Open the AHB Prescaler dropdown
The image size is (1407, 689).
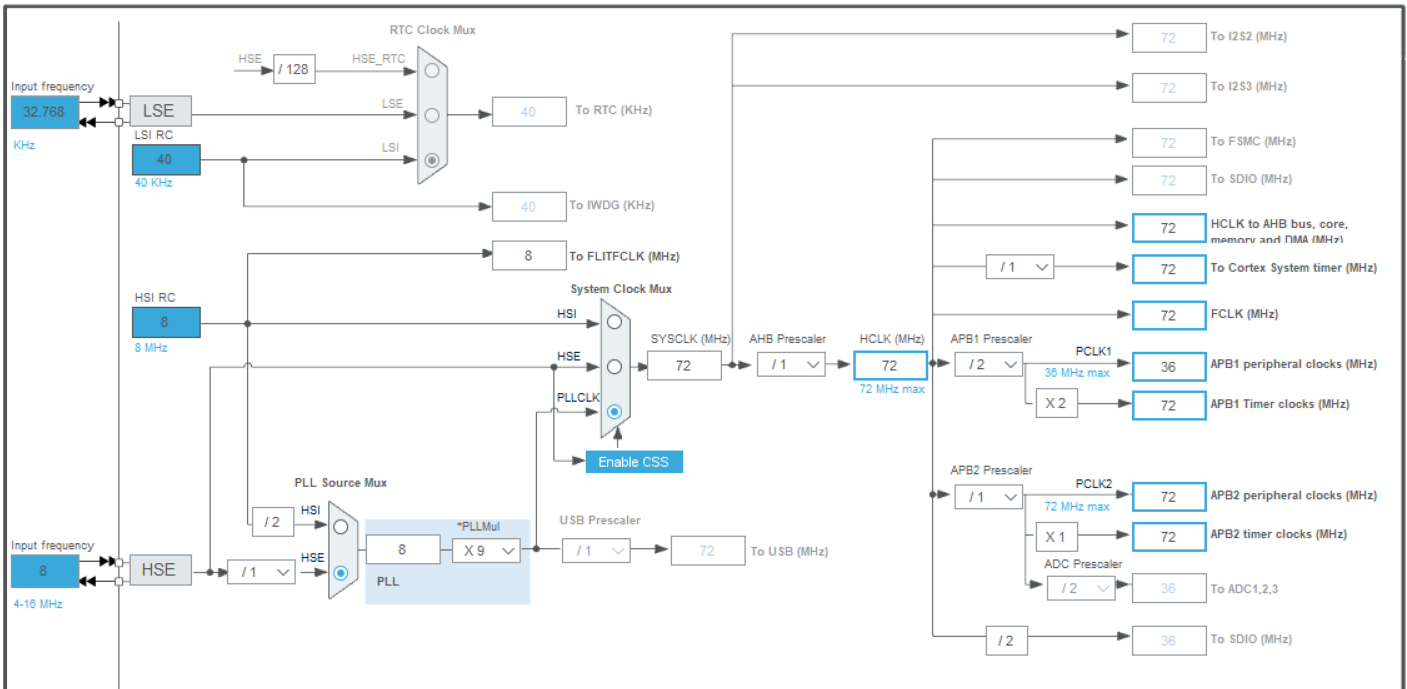[x=789, y=365]
